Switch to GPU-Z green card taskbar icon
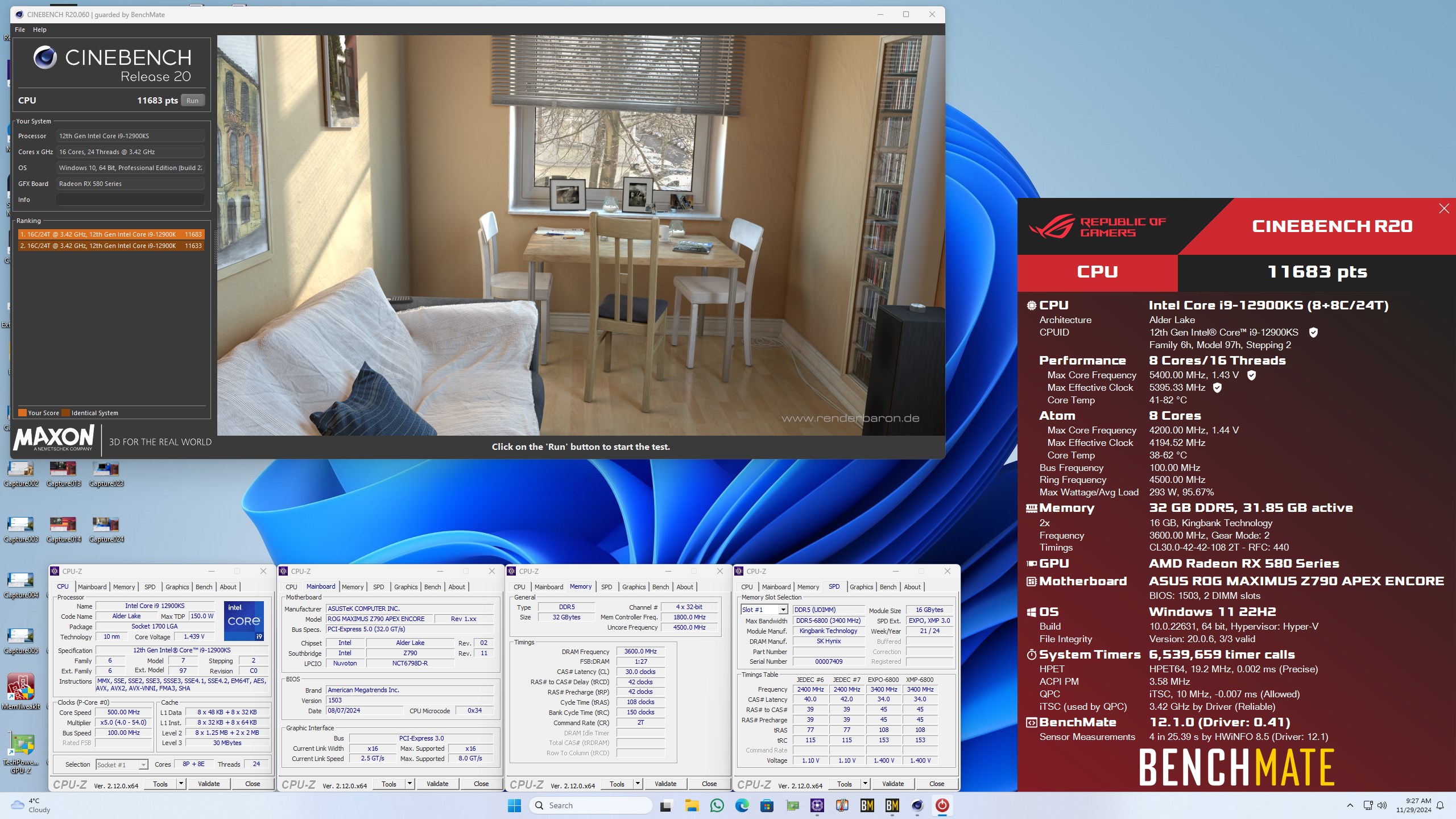This screenshot has width=1456, height=819. click(792, 805)
